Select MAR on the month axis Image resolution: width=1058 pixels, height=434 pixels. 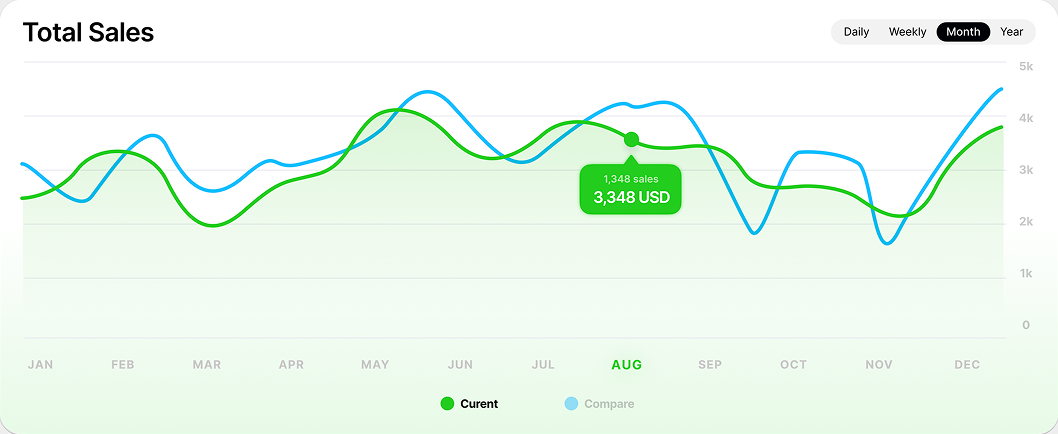(207, 365)
